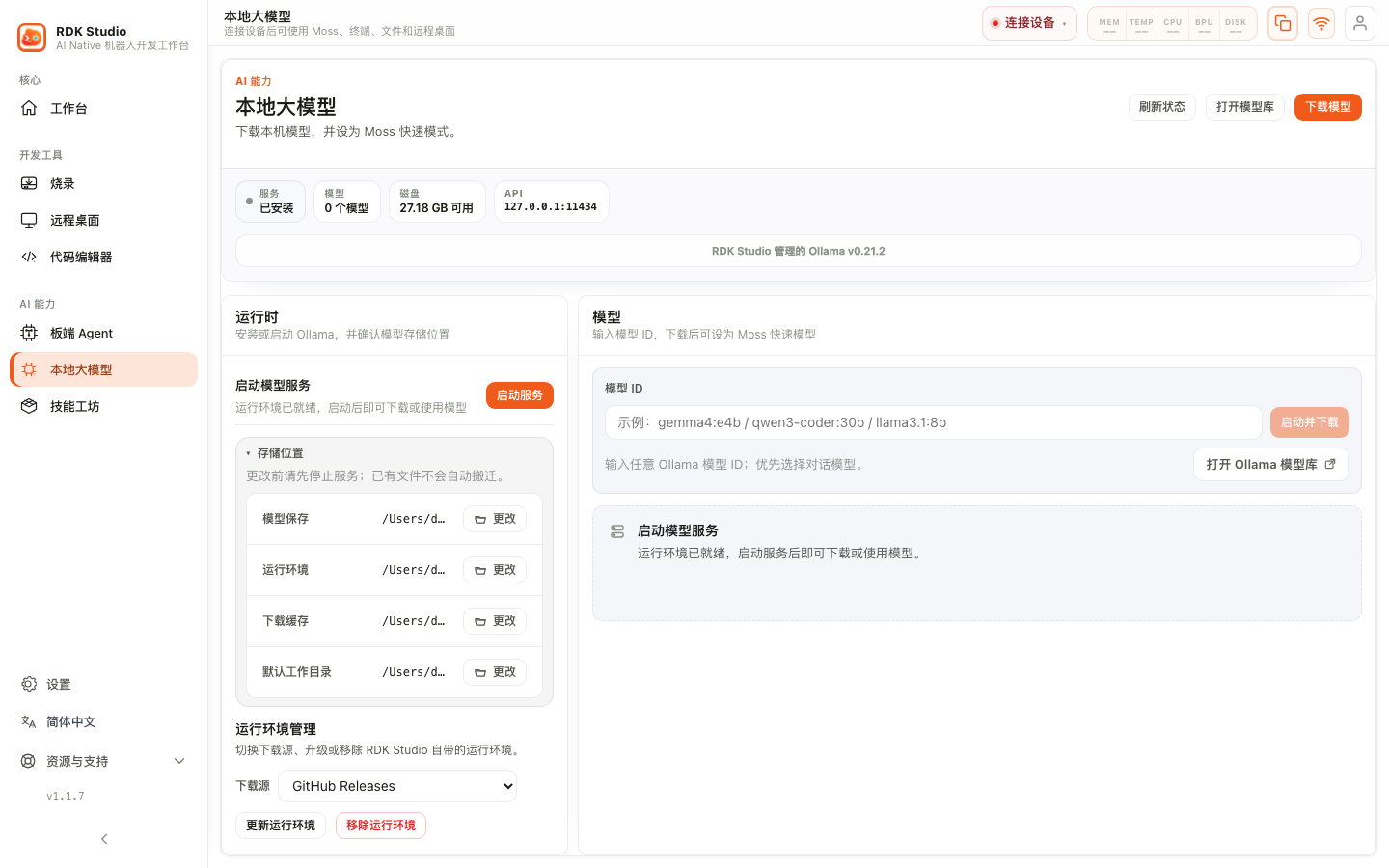1389x868 pixels.
Task: Focus the 模型 ID input field
Action: click(934, 422)
